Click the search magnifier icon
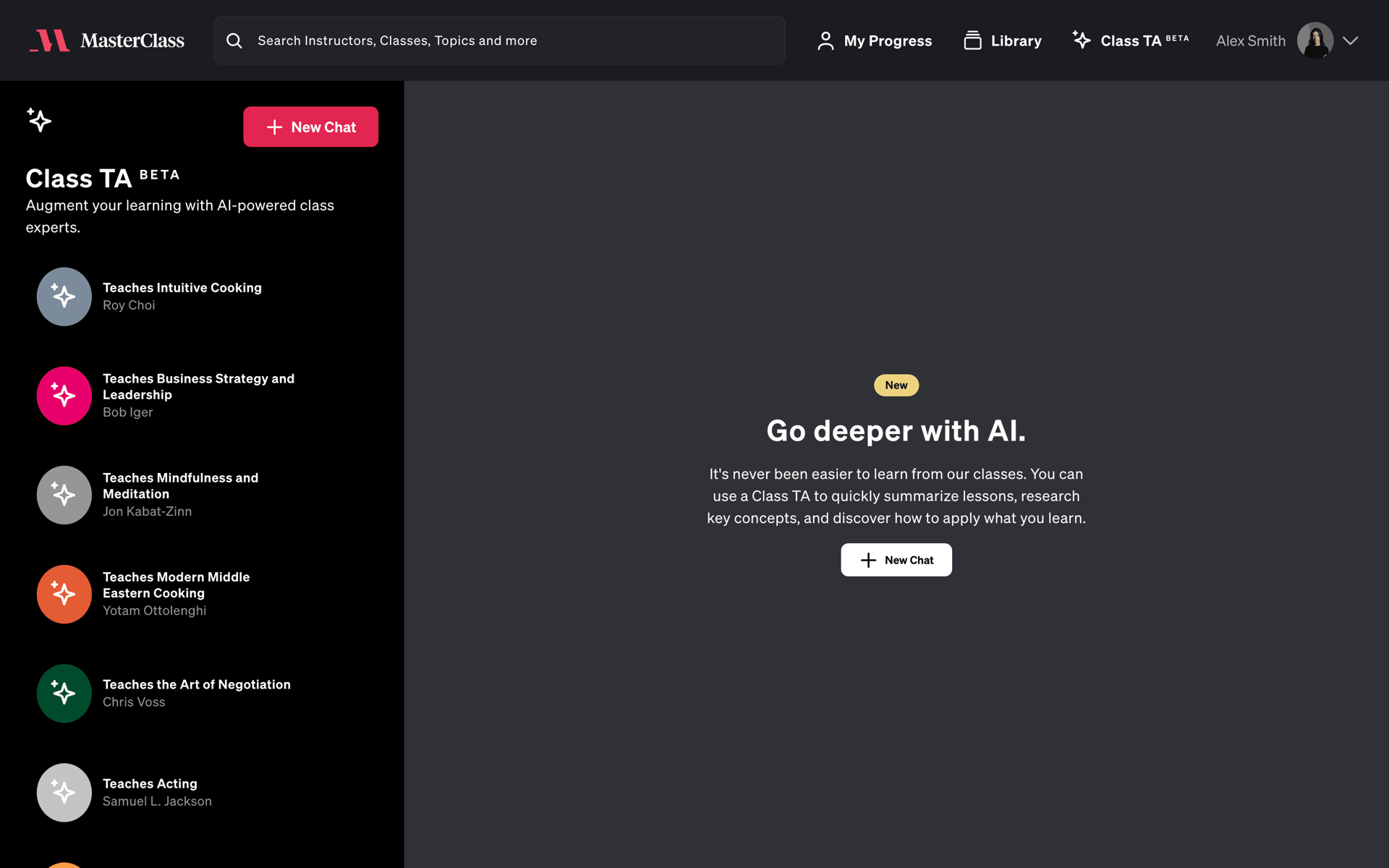The image size is (1389, 868). pyautogui.click(x=234, y=41)
